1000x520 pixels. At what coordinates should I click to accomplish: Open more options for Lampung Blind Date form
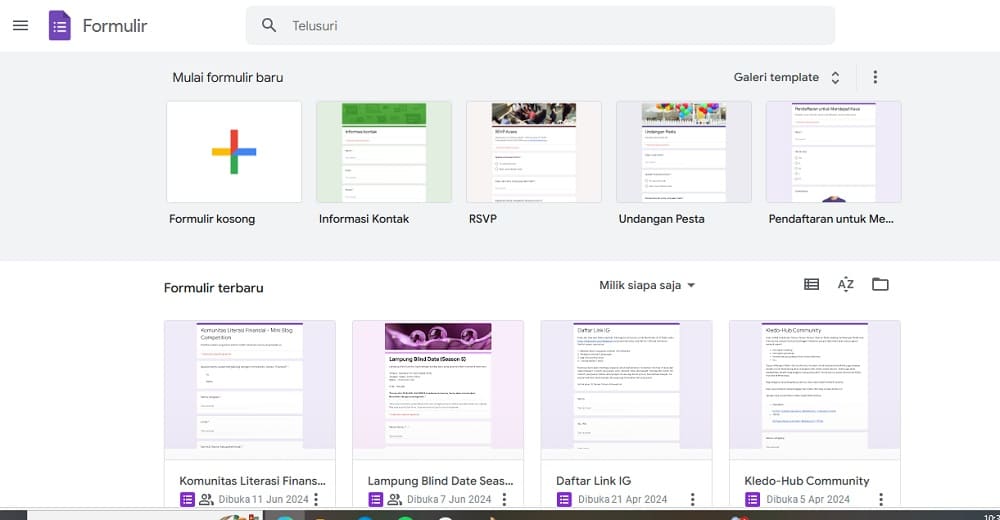pos(504,499)
